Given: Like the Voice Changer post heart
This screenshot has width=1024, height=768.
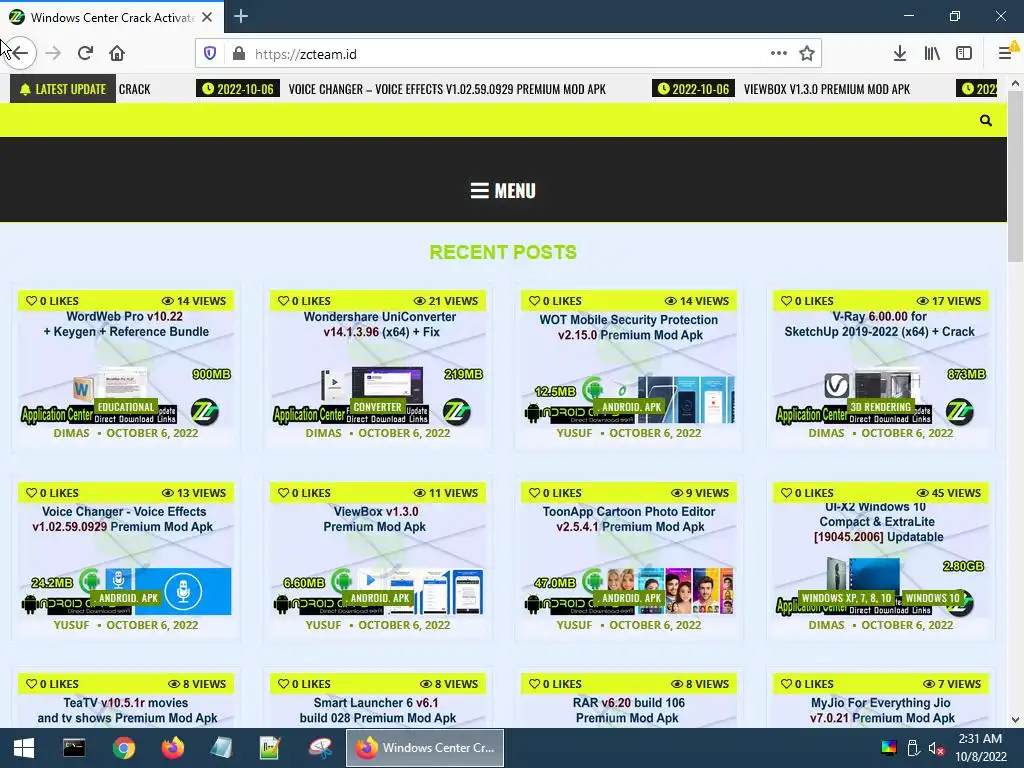Looking at the screenshot, I should (x=31, y=492).
